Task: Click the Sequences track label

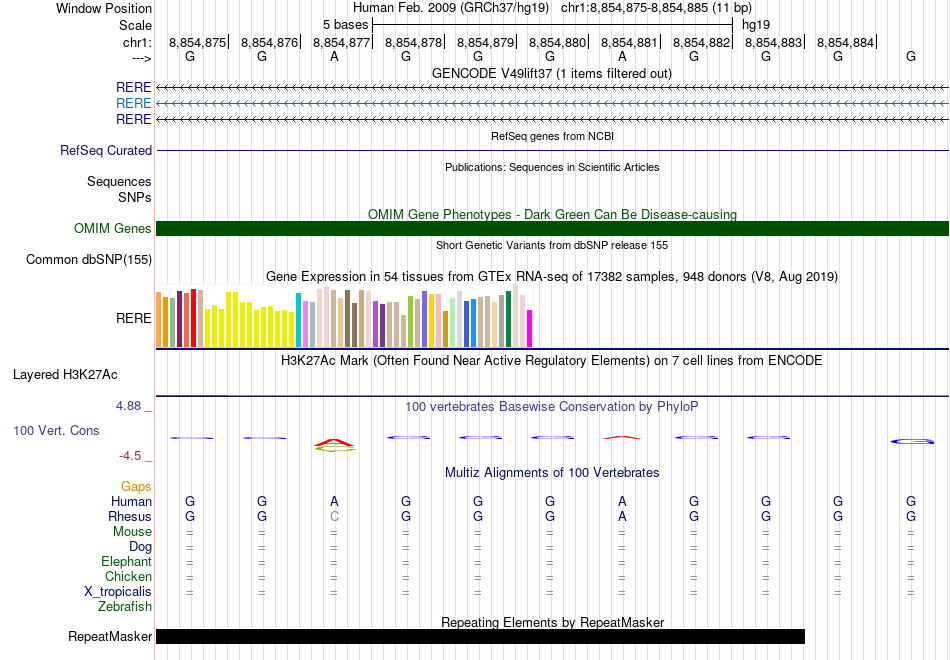Action: click(119, 181)
